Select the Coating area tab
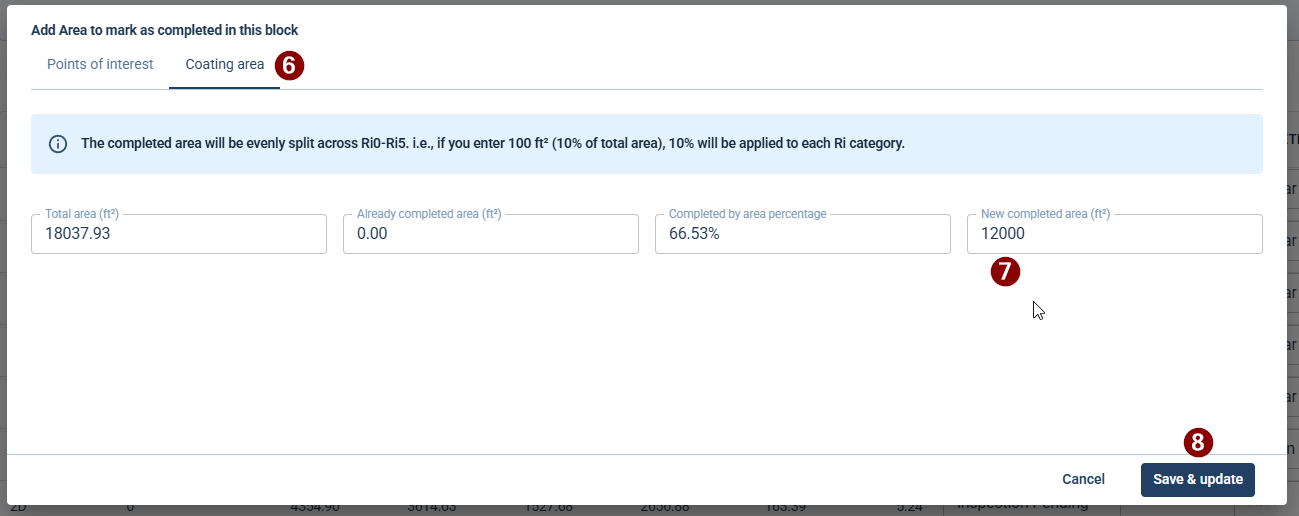The height and width of the screenshot is (516, 1299). 225,64
